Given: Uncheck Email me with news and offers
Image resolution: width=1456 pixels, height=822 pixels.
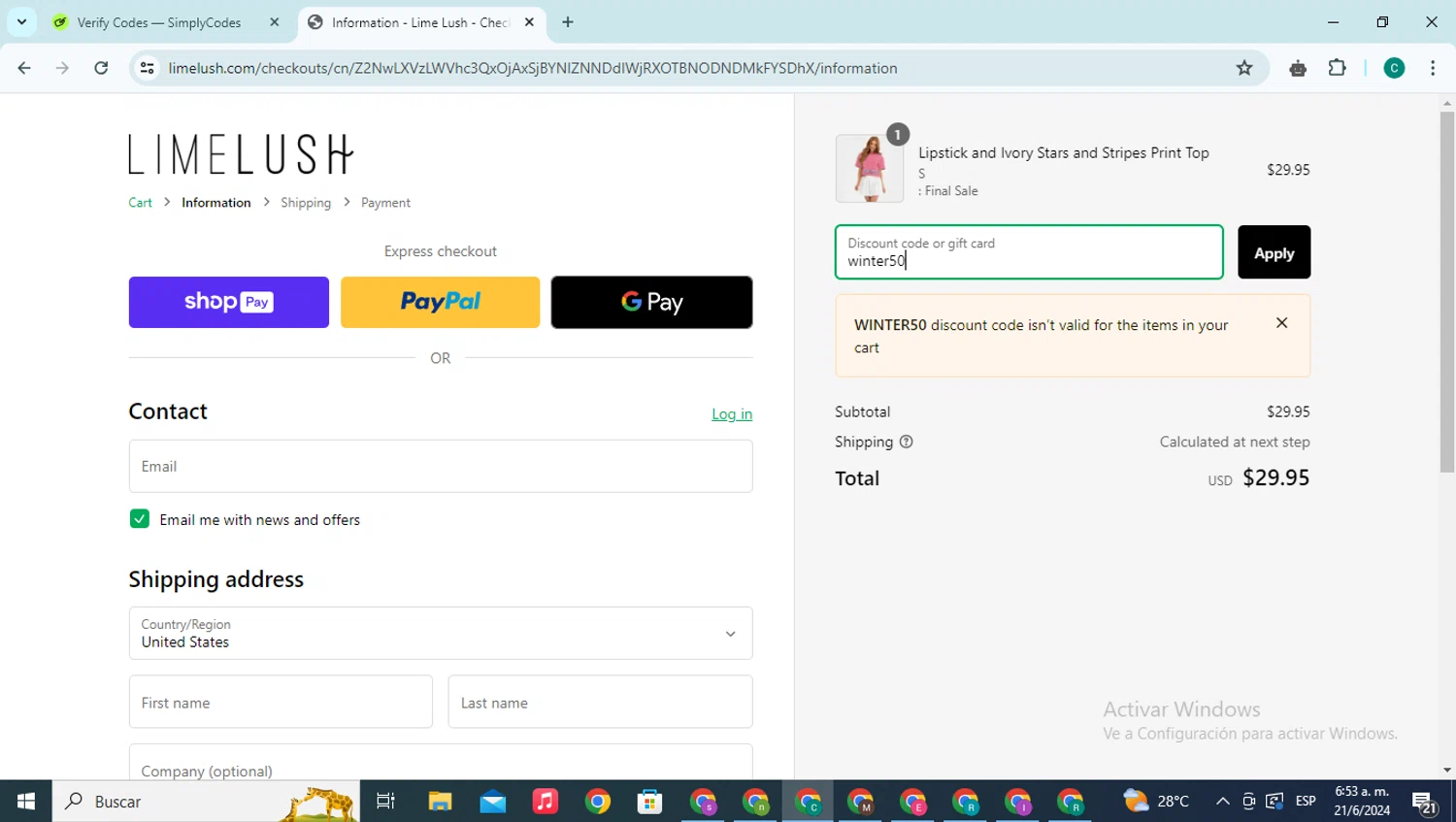Looking at the screenshot, I should click(x=140, y=519).
